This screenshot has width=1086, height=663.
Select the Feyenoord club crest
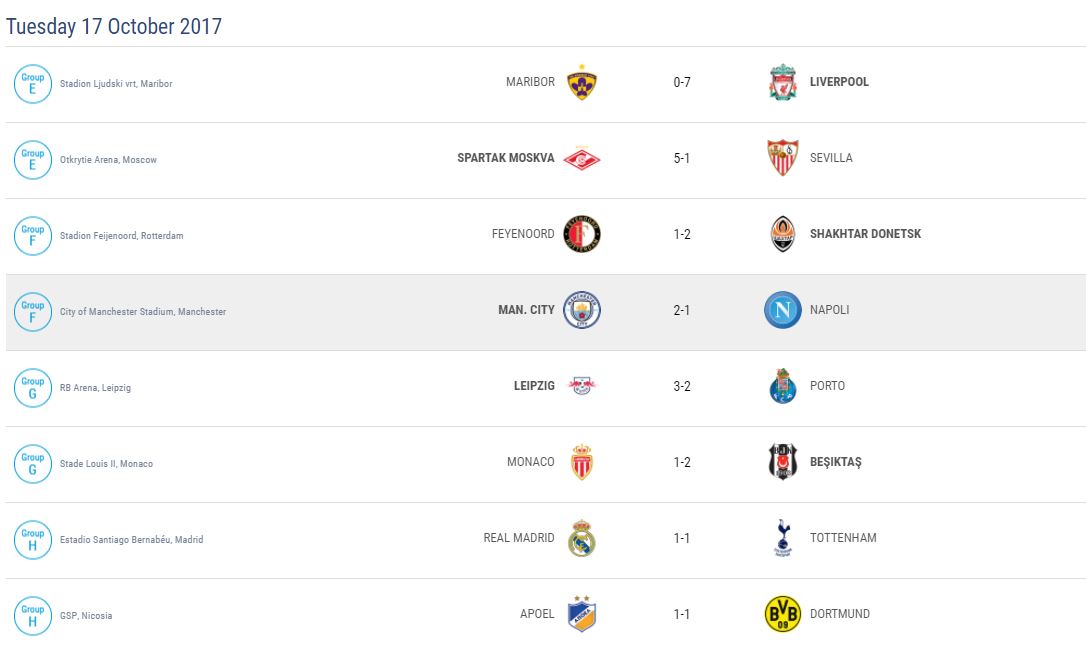pos(581,235)
